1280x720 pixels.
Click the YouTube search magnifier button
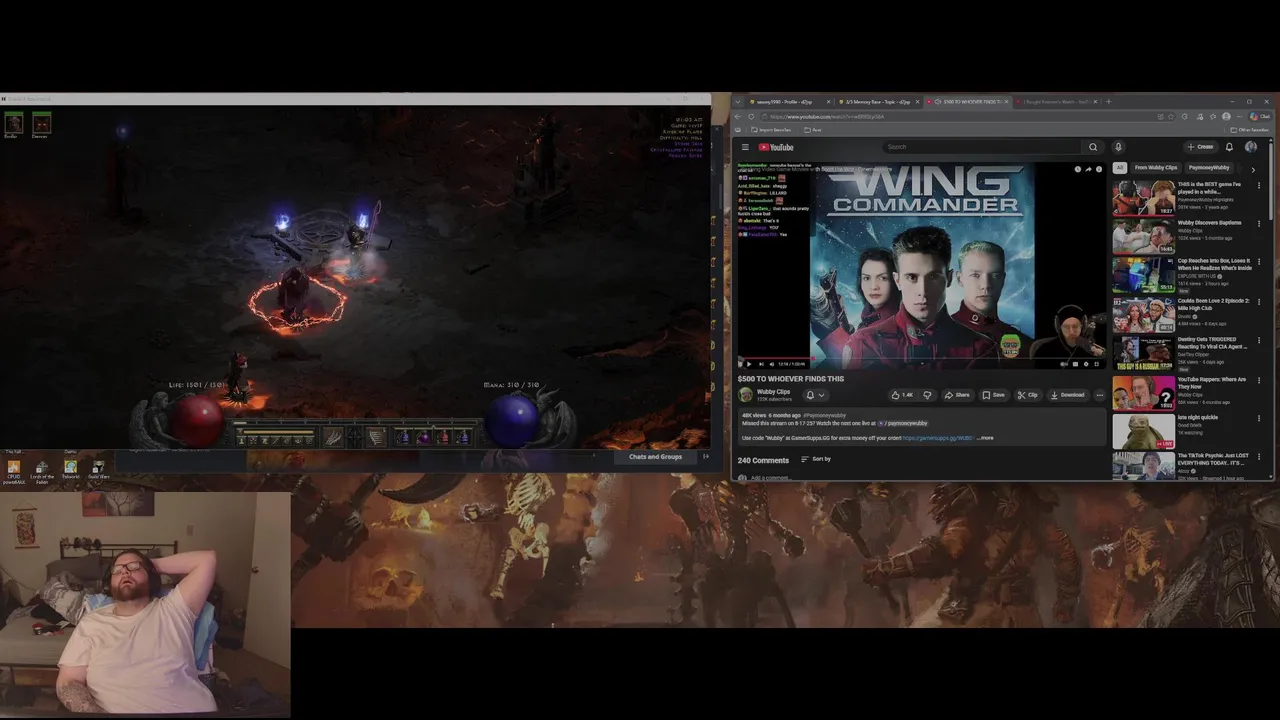tap(1093, 147)
